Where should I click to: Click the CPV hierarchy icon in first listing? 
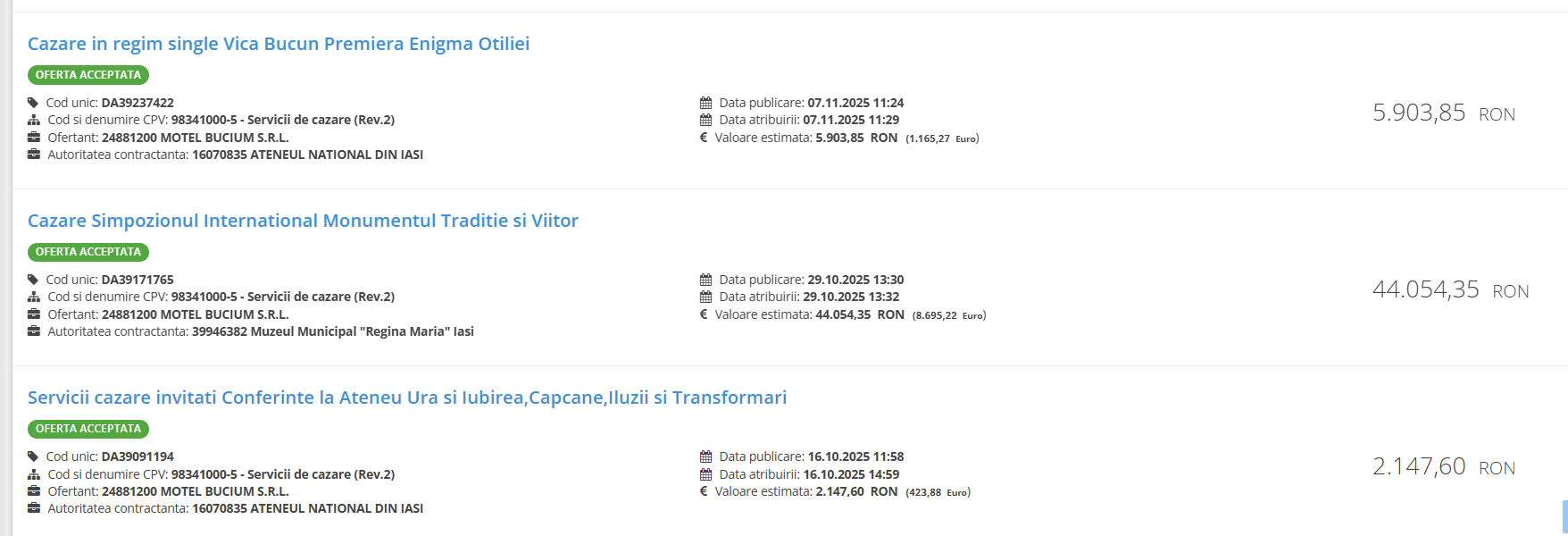[34, 120]
